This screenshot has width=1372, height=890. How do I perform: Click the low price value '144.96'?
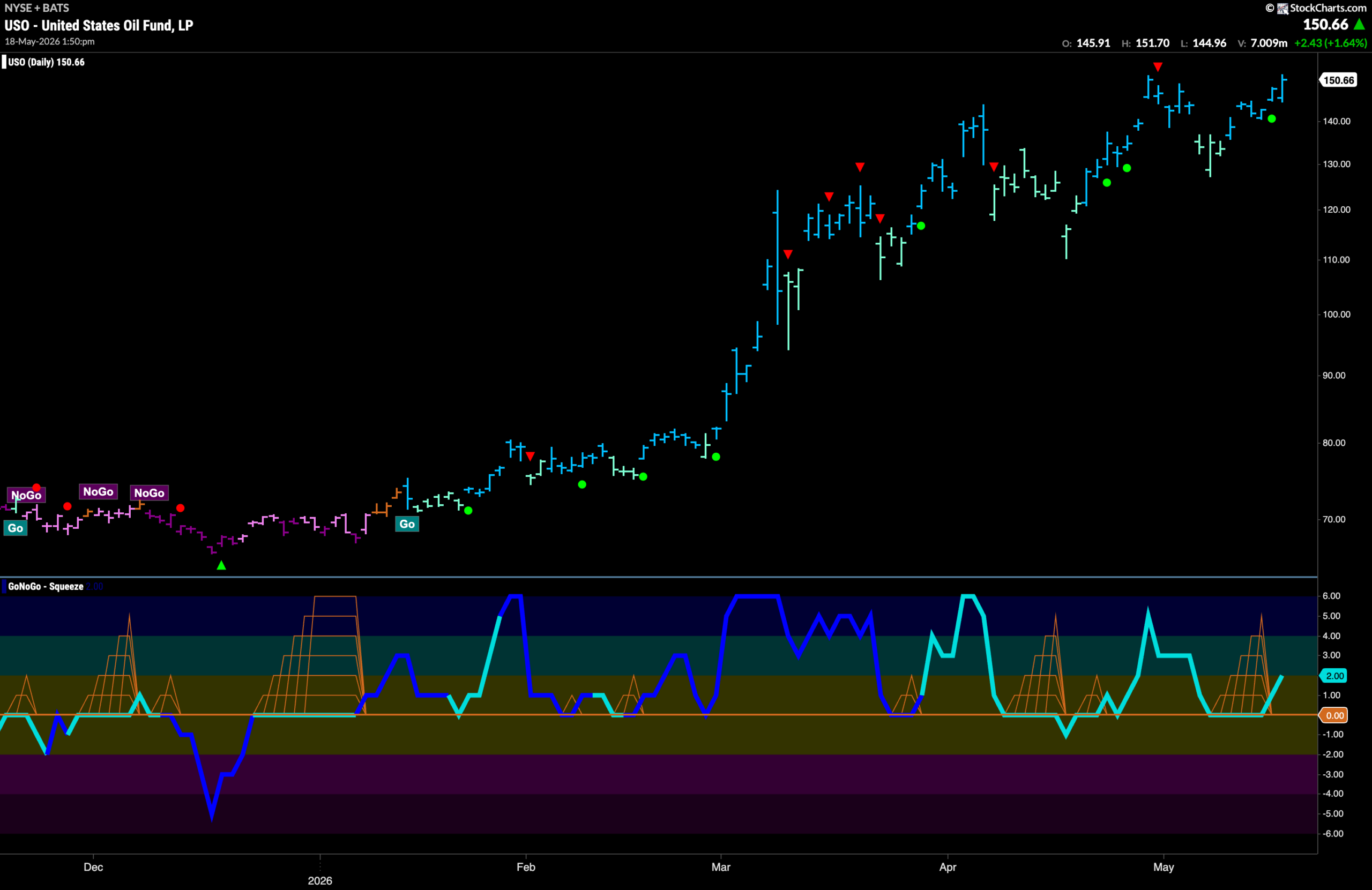point(1209,43)
